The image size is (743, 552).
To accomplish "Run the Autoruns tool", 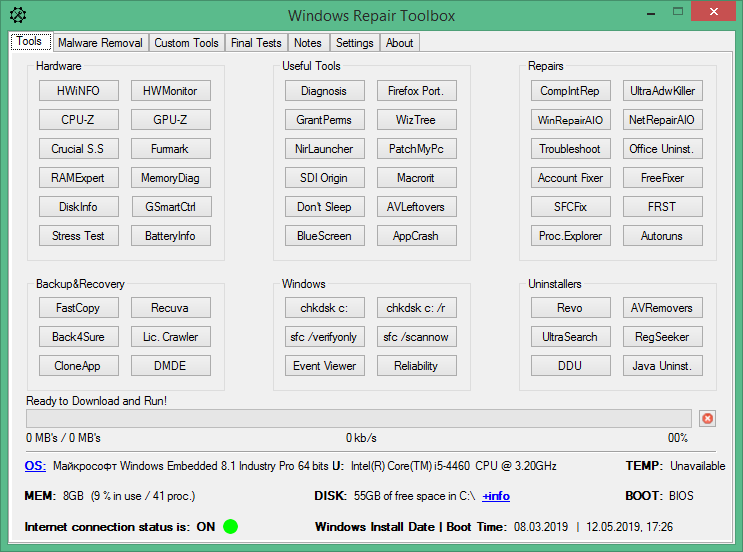I will 662,235.
